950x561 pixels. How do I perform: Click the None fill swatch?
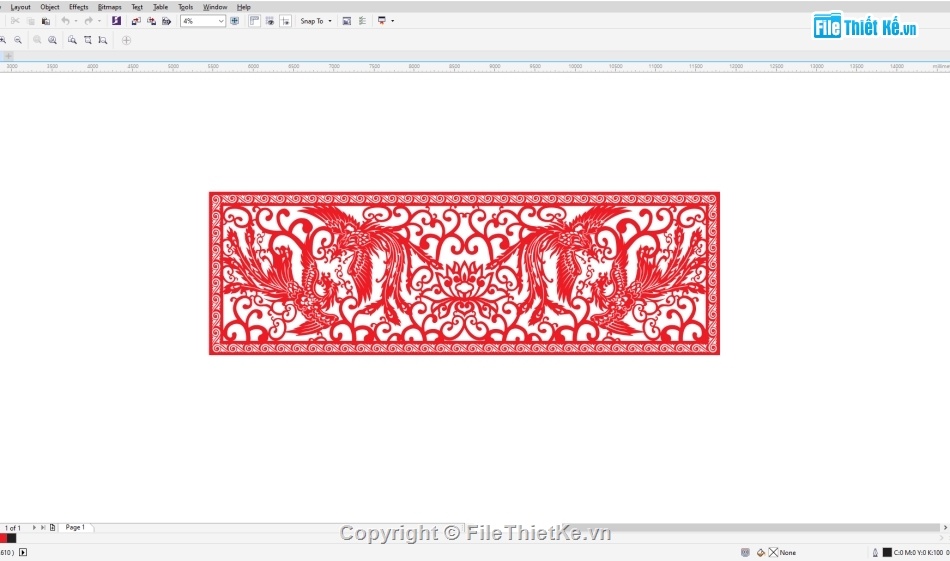click(774, 553)
